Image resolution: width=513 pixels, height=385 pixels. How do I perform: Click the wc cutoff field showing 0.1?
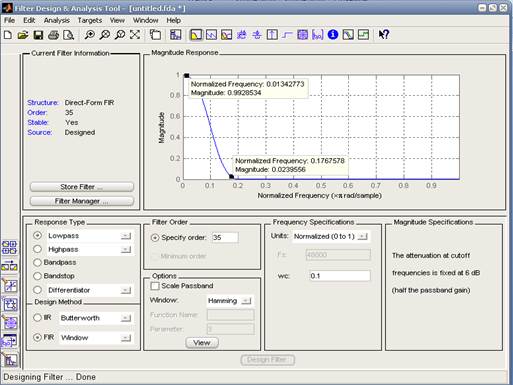(340, 276)
